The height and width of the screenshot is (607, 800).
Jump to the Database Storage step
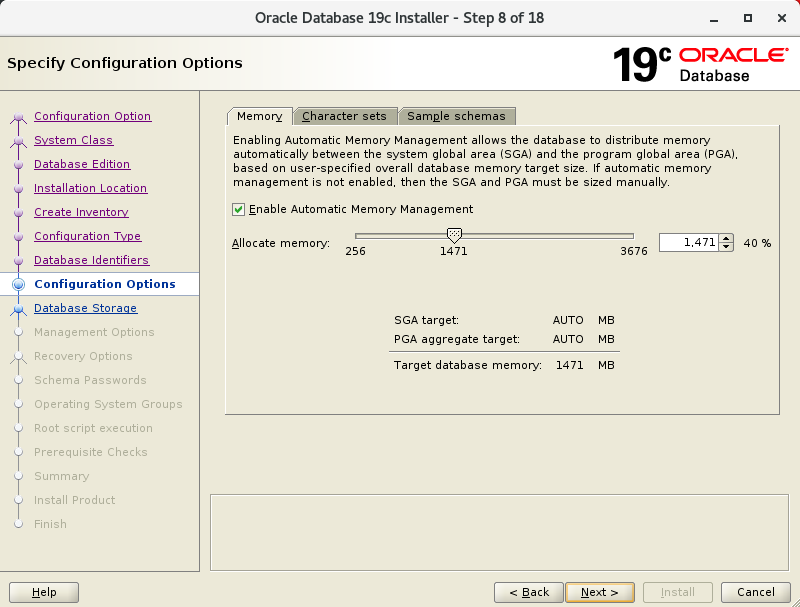click(x=85, y=308)
